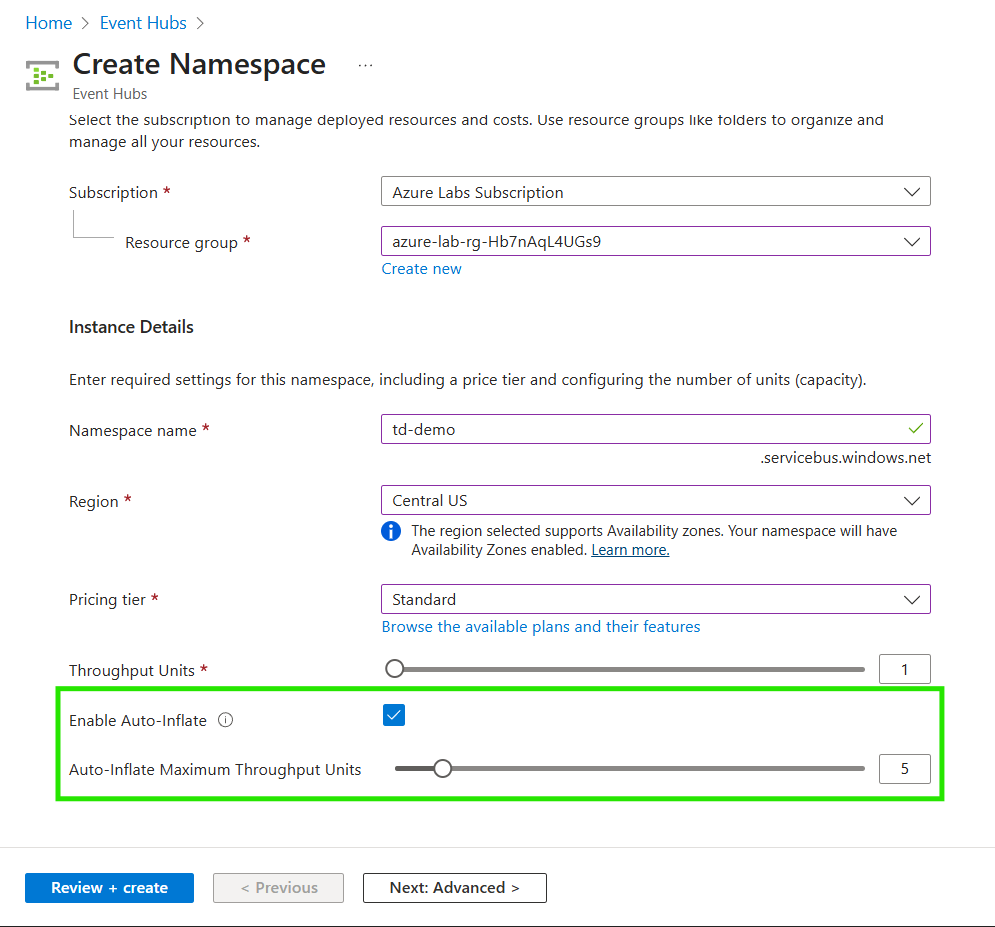Expand the Subscription dropdown

coord(655,192)
